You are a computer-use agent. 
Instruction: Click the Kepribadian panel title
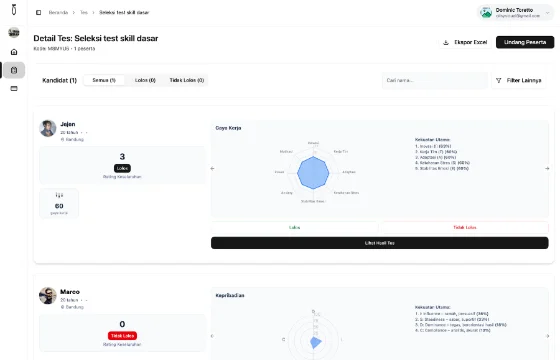click(x=230, y=295)
